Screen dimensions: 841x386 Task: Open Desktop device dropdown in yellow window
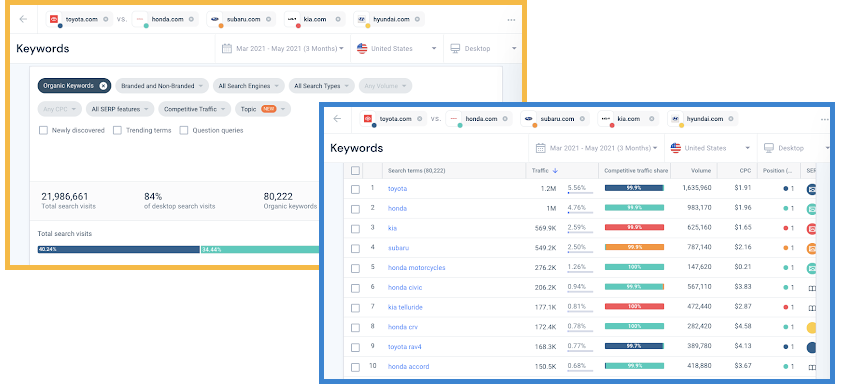click(x=483, y=48)
